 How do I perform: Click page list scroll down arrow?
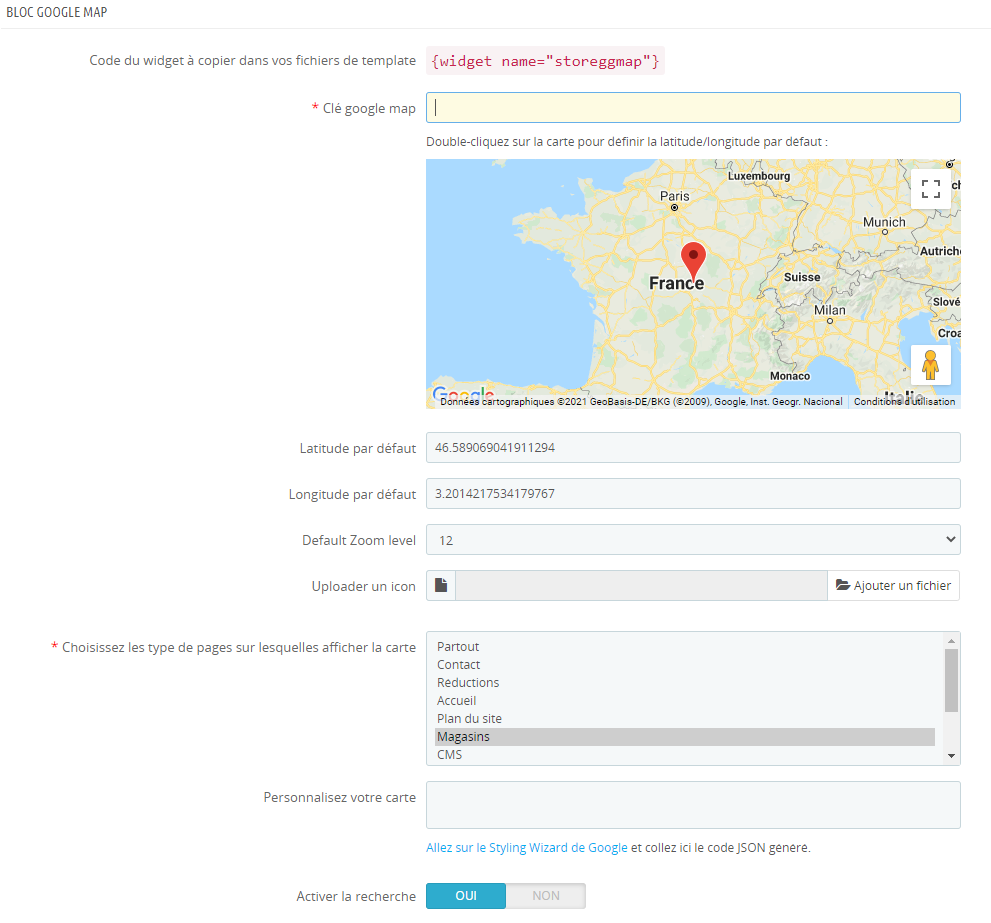[951, 756]
